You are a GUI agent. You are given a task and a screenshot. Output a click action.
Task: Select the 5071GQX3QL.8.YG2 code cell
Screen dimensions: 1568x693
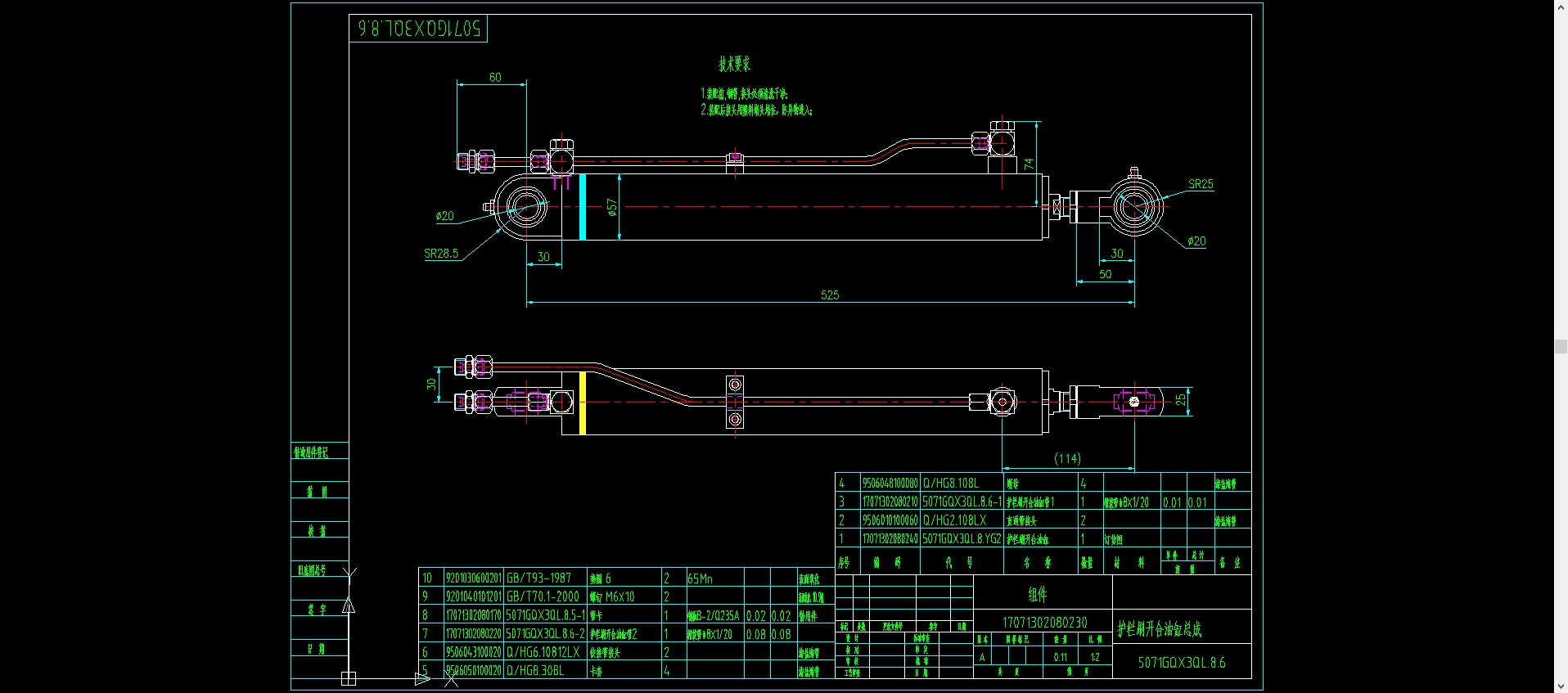click(962, 538)
